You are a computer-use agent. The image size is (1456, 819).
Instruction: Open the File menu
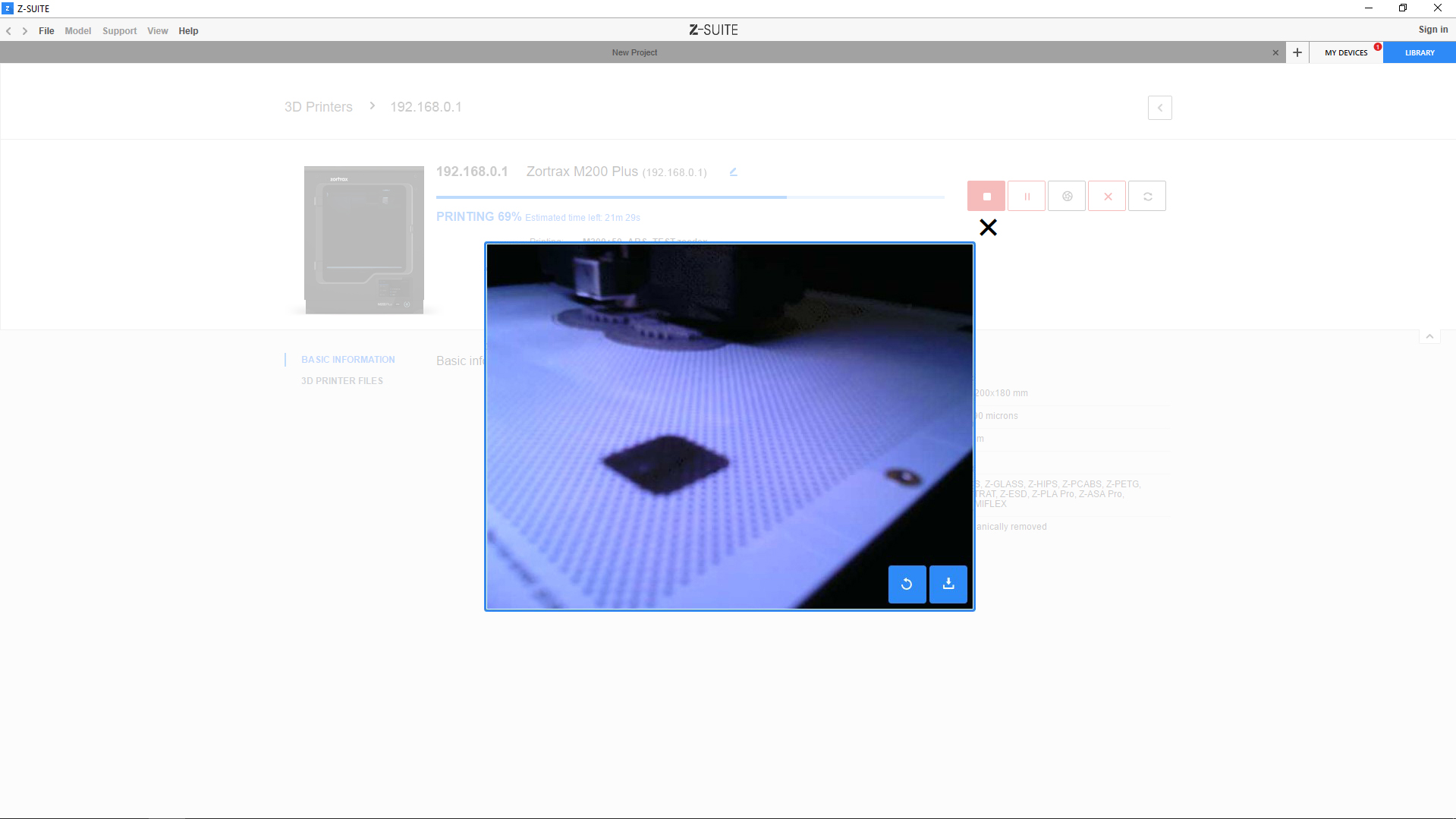[x=46, y=31]
